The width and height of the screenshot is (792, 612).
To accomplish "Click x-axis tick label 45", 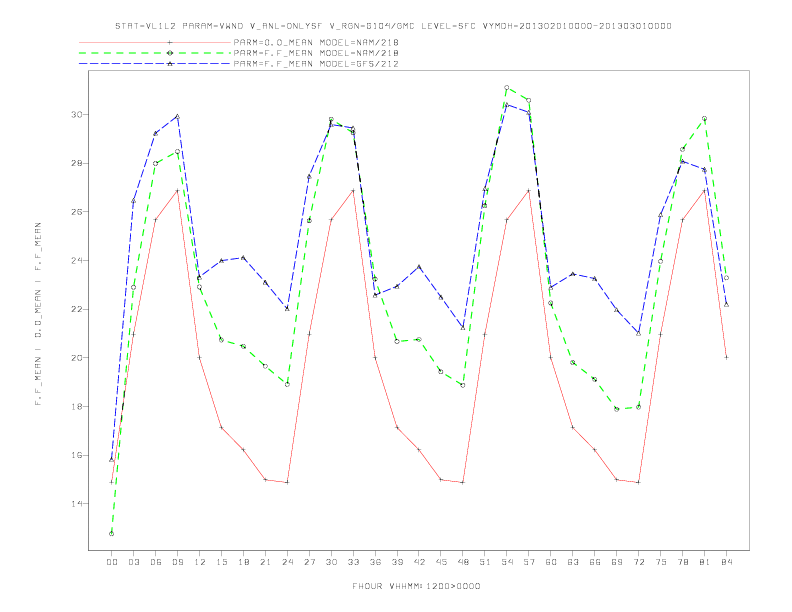I will coord(441,562).
